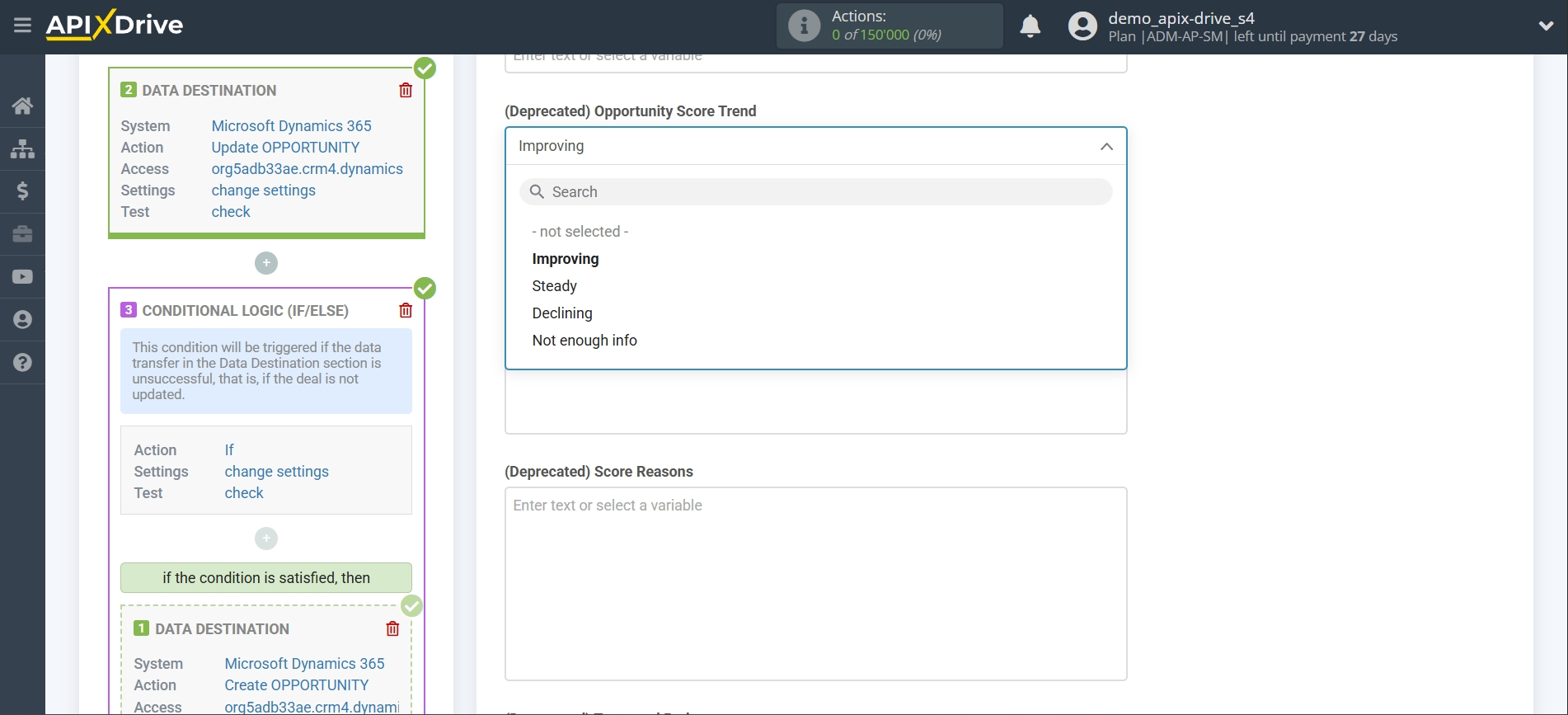Expand the account dropdown chevron

1546,26
